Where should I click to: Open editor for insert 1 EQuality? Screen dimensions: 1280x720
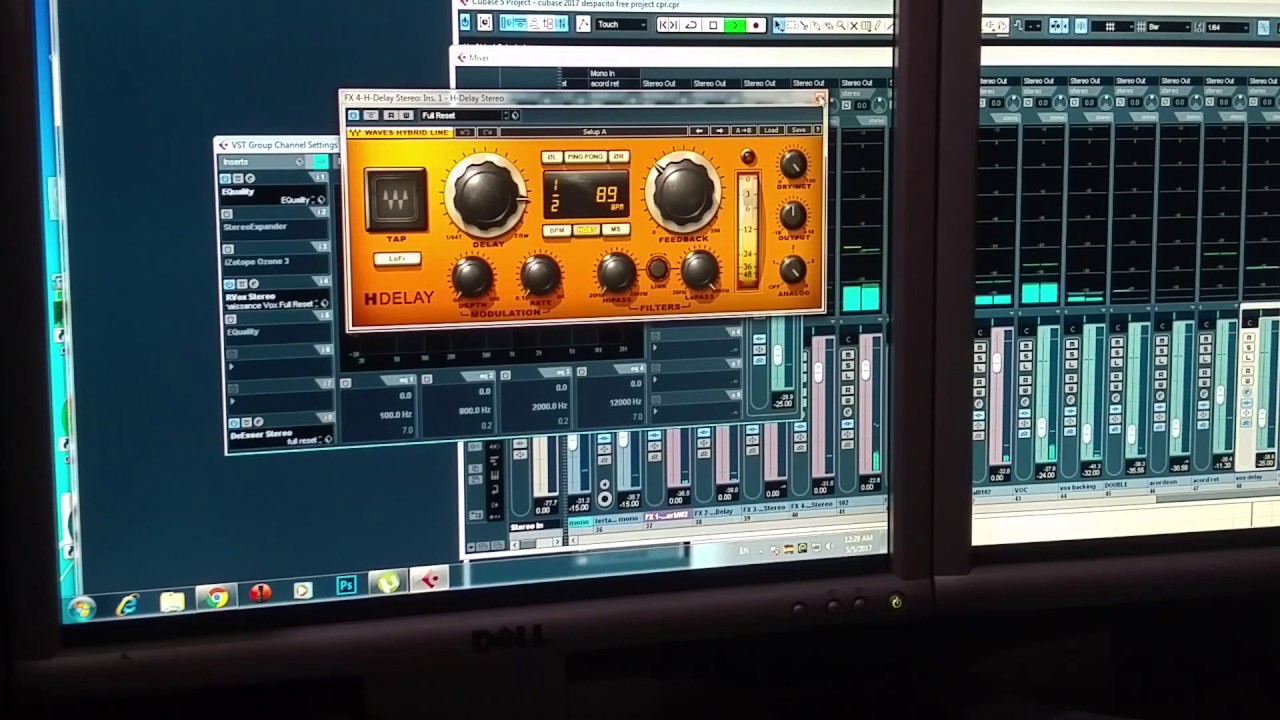coord(250,178)
